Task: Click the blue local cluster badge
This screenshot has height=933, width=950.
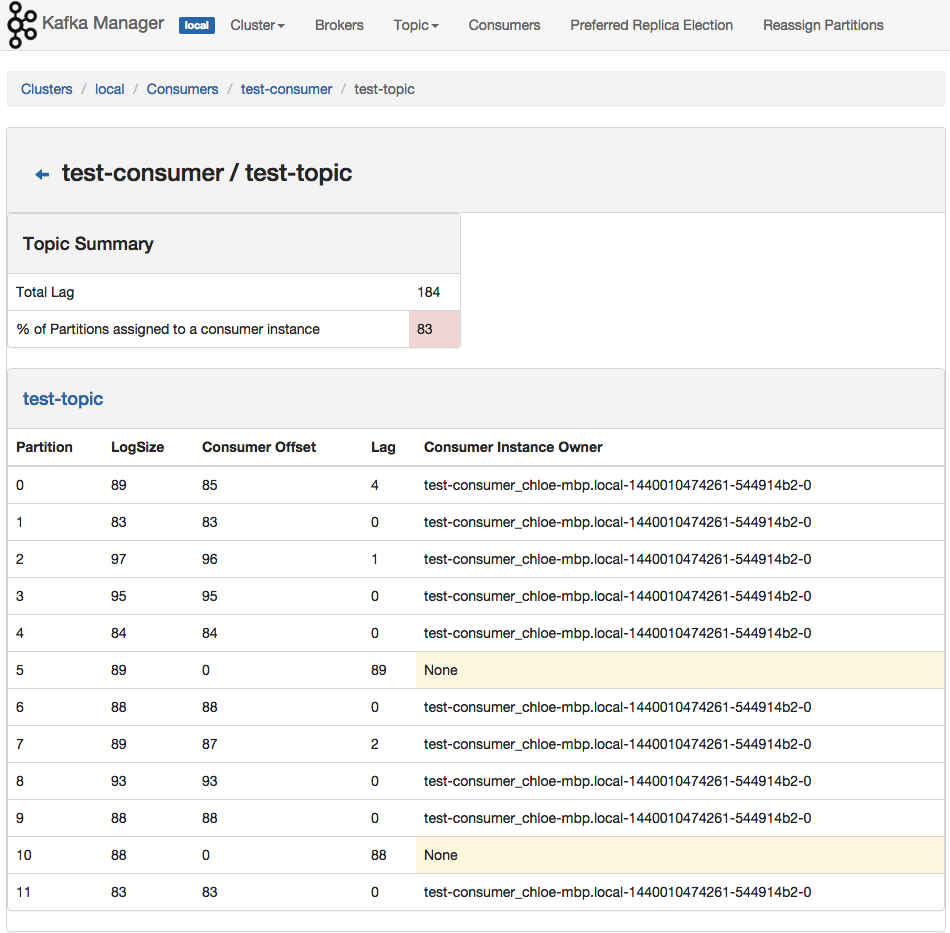Action: 197,25
